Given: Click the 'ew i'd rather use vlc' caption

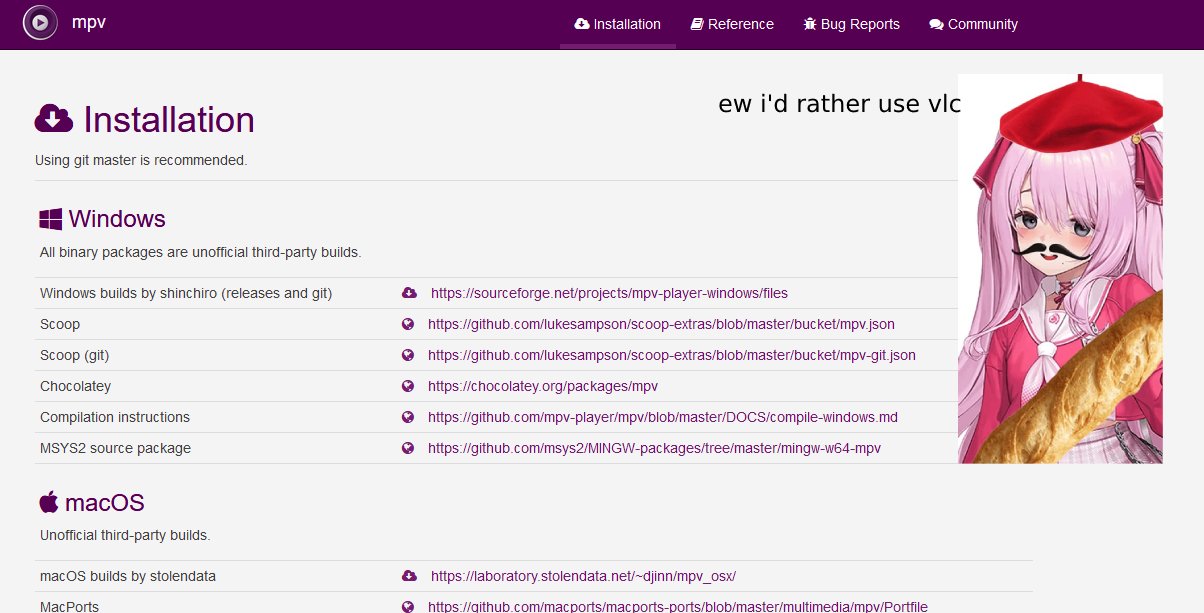Looking at the screenshot, I should pyautogui.click(x=838, y=104).
